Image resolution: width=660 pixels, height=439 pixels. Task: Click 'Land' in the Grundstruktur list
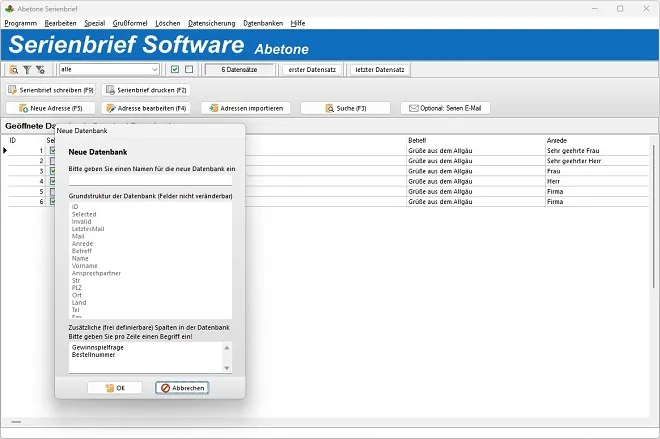[79, 303]
